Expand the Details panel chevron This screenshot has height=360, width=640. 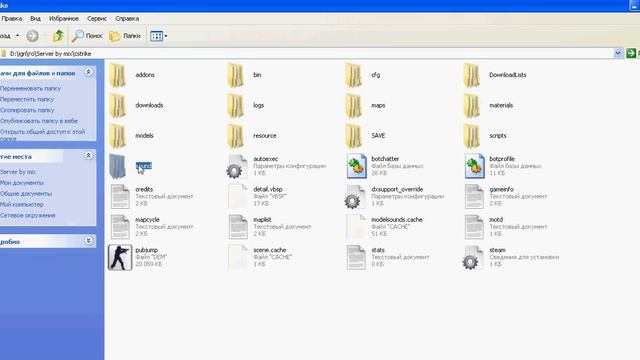(x=88, y=241)
